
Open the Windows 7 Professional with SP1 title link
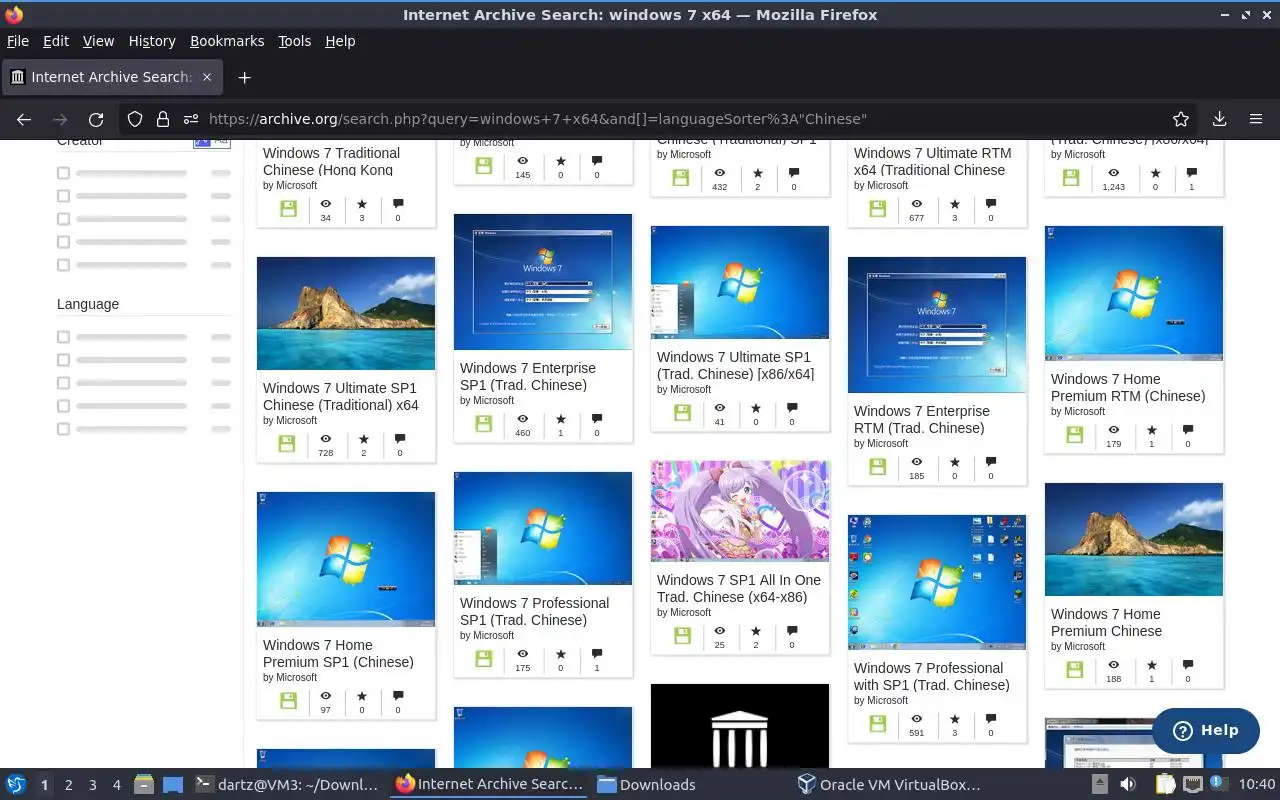932,677
